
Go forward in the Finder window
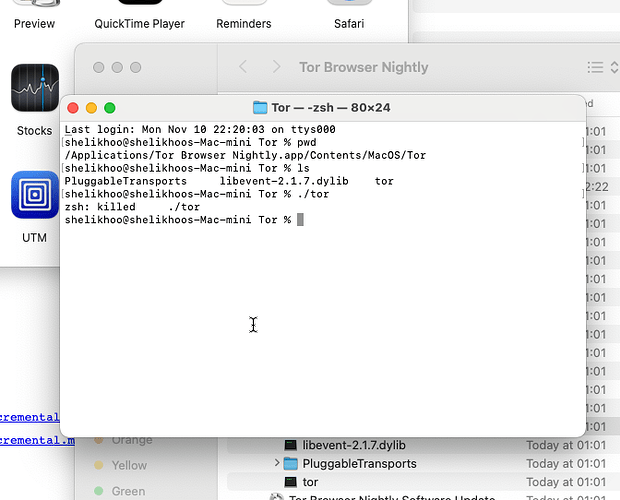[276, 67]
